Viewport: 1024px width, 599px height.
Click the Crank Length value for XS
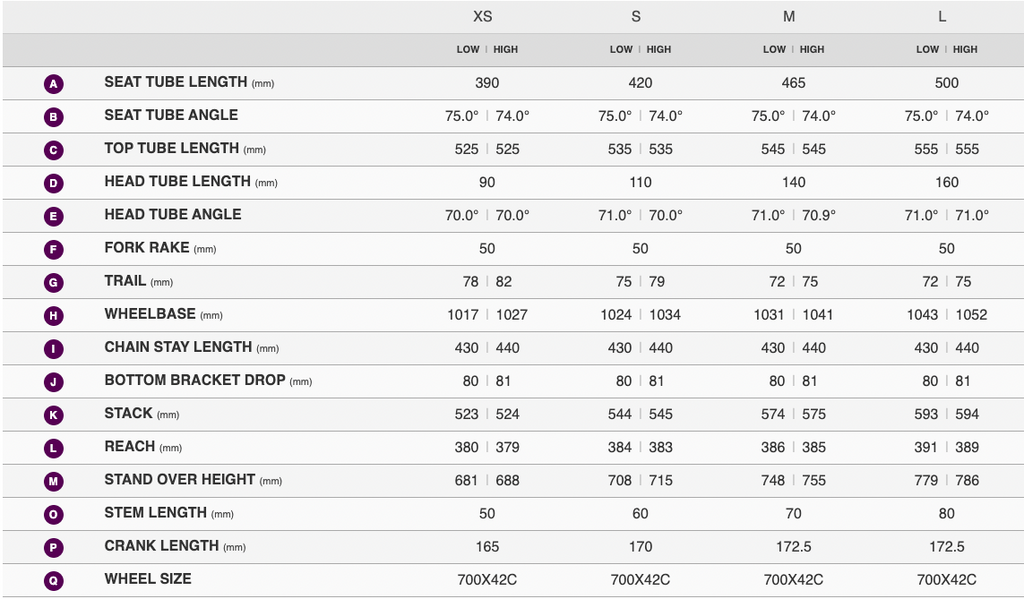(487, 547)
